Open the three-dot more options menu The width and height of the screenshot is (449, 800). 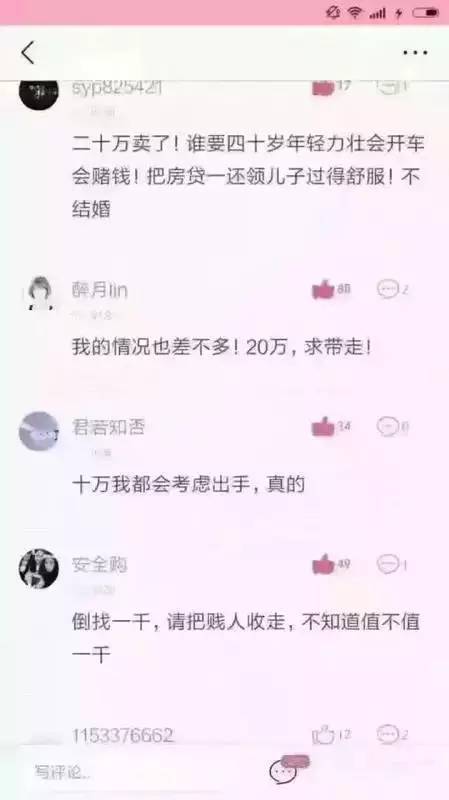click(415, 53)
